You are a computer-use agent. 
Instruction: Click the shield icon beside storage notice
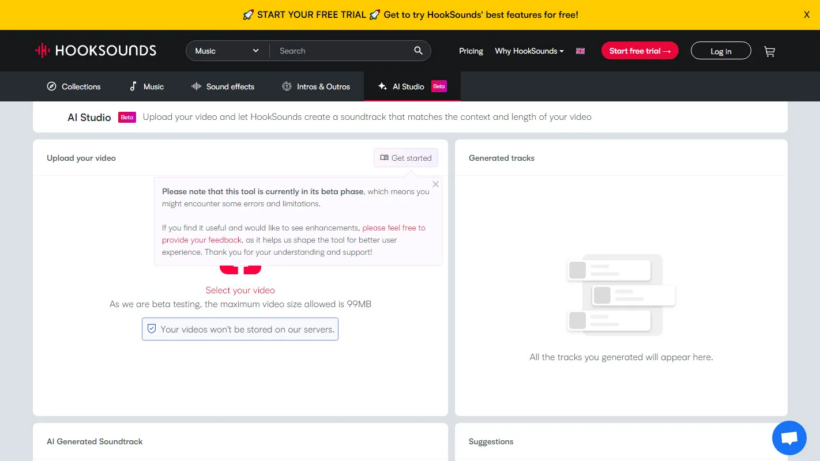152,329
